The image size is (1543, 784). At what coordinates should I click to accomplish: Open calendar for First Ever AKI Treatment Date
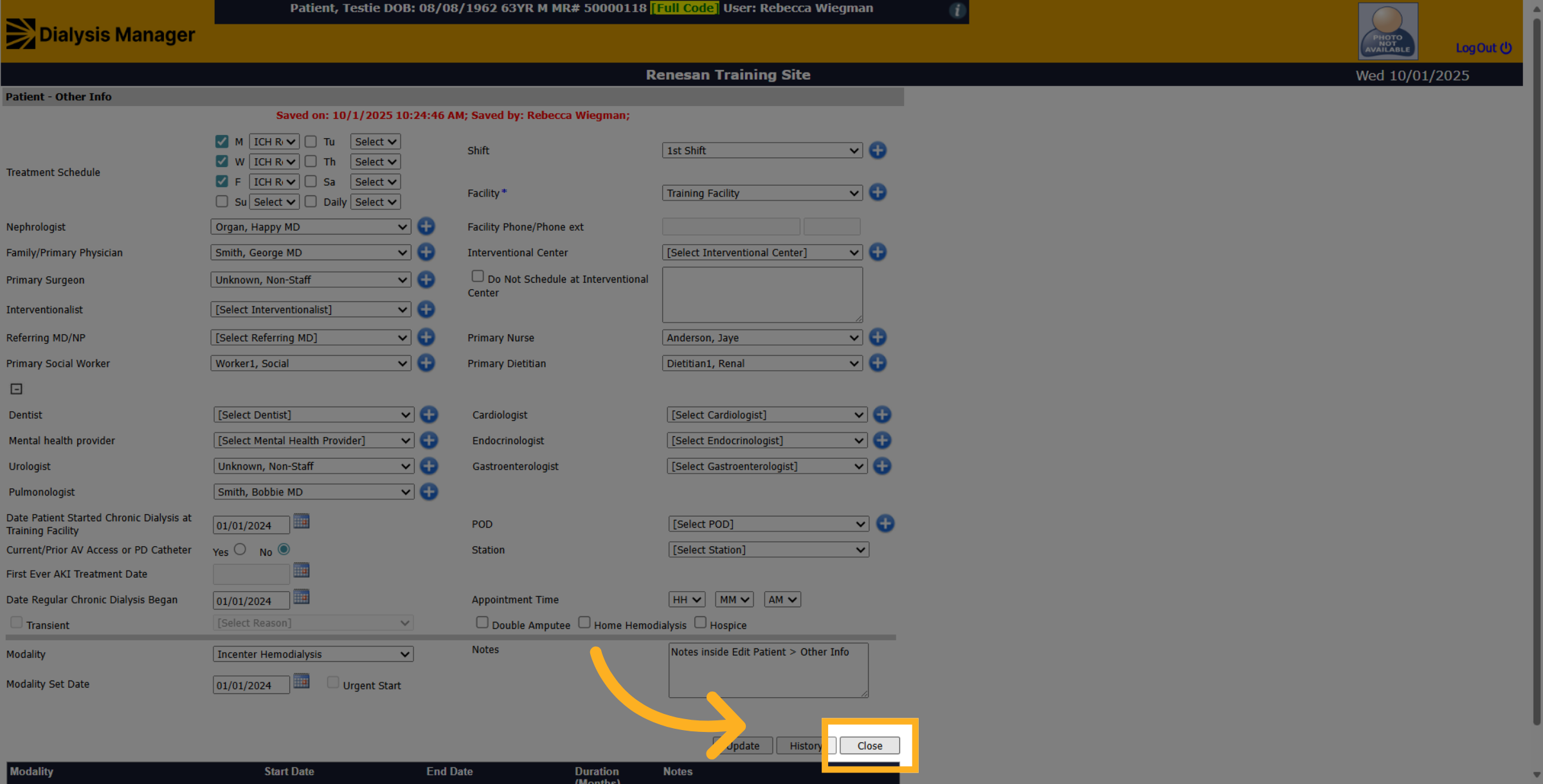[x=302, y=570]
